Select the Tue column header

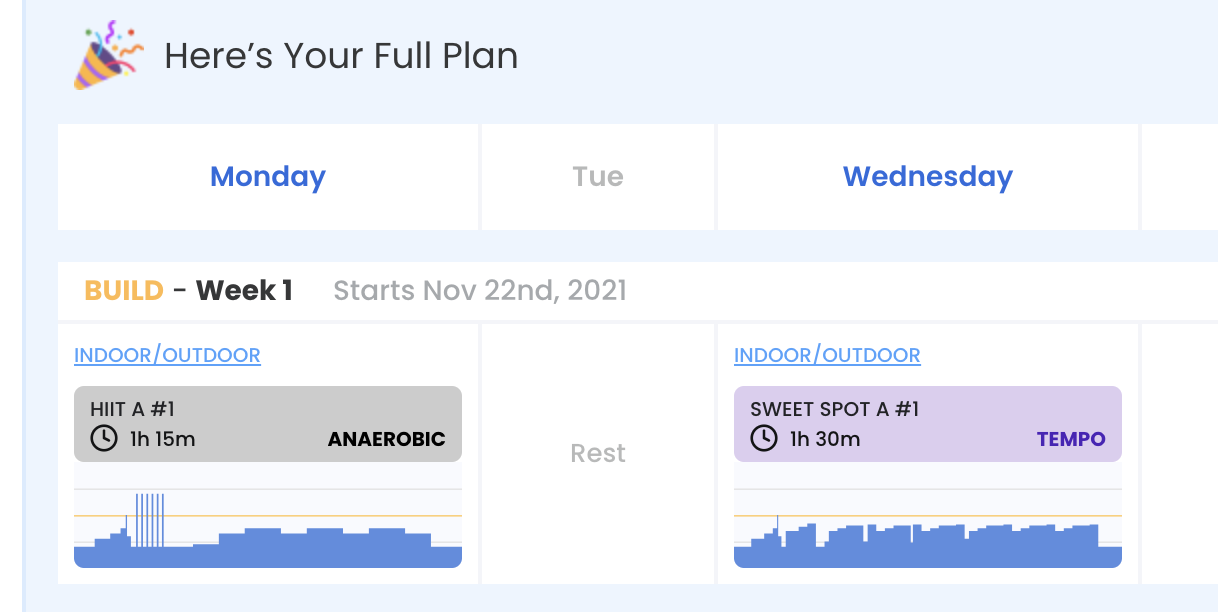coord(598,177)
